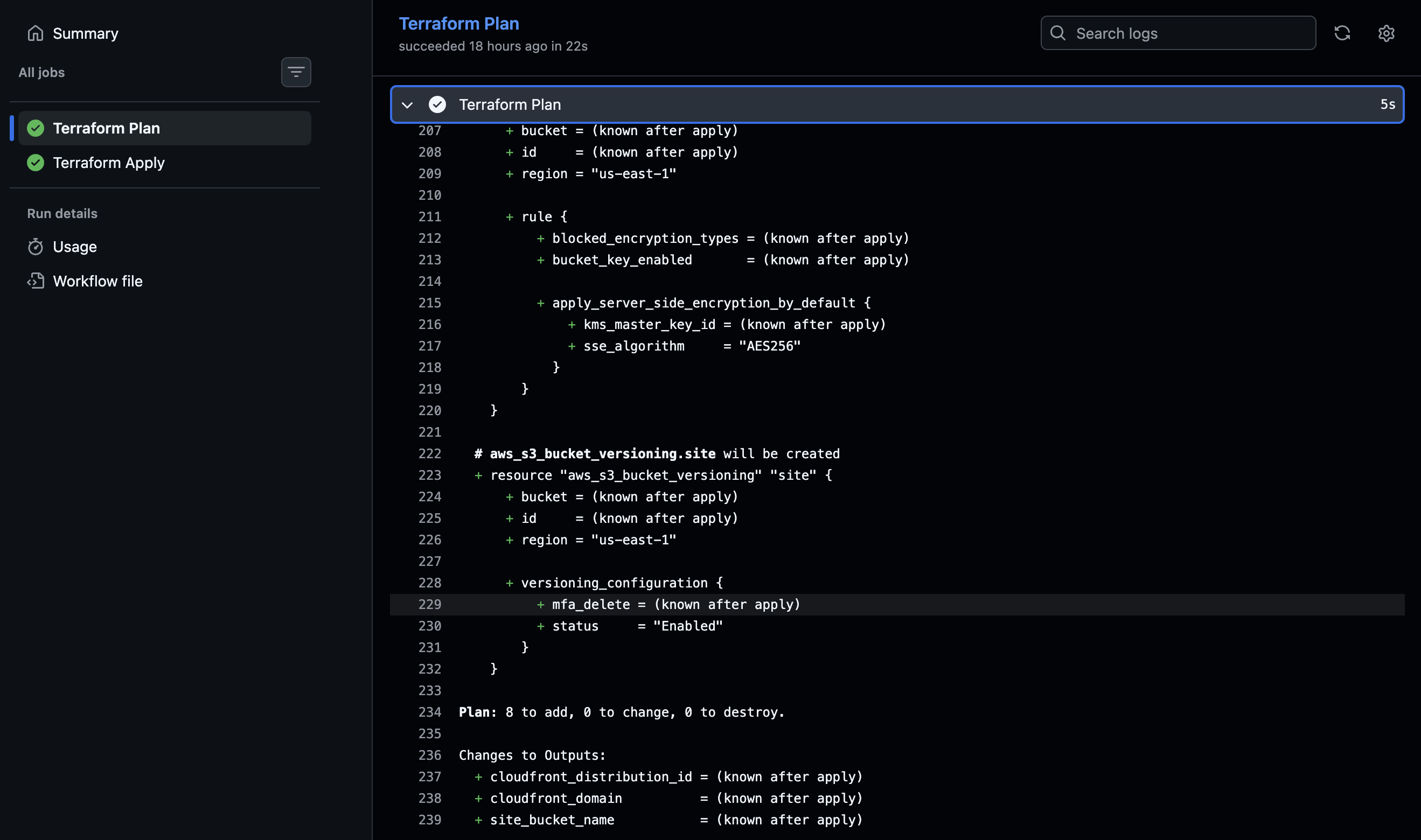1421x840 pixels.
Task: Click the 'All jobs' heading
Action: [41, 73]
